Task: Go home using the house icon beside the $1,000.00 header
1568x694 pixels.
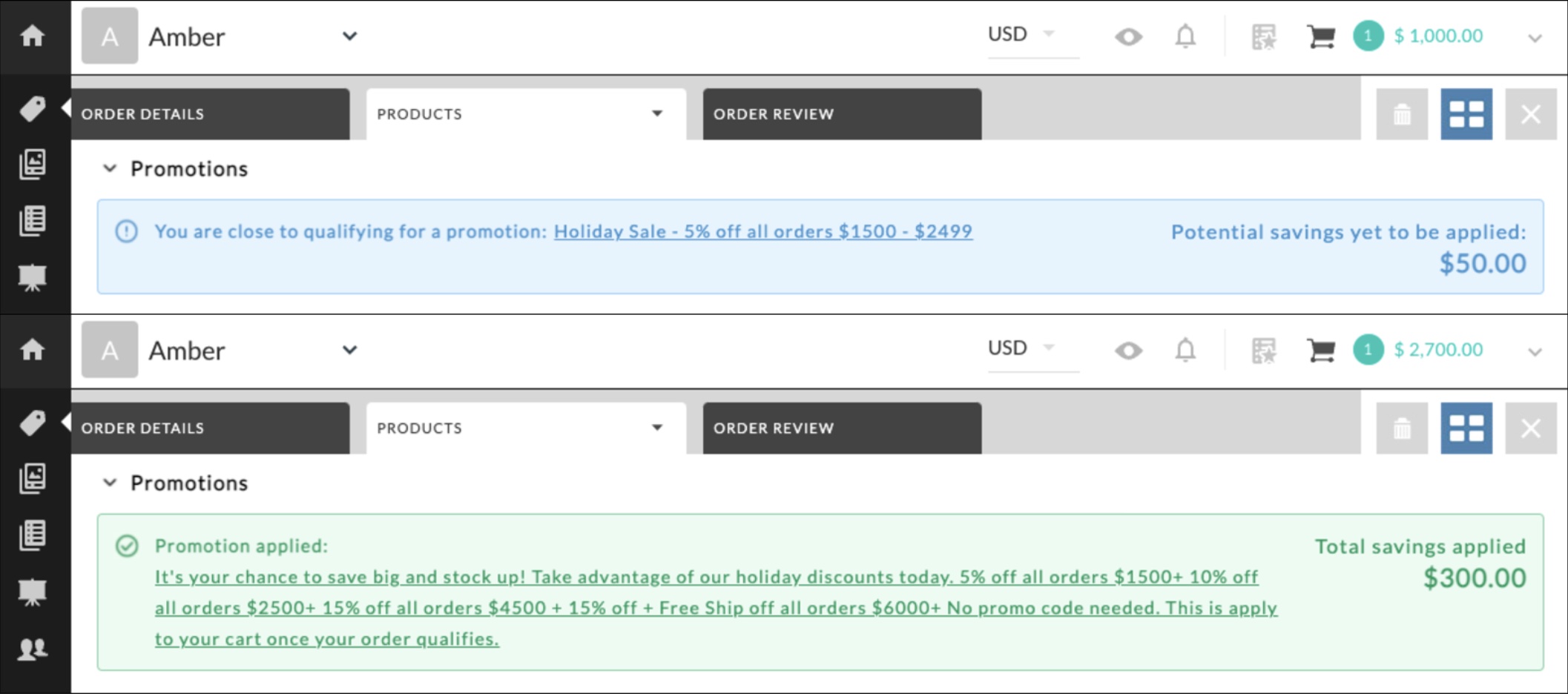Action: (x=33, y=36)
